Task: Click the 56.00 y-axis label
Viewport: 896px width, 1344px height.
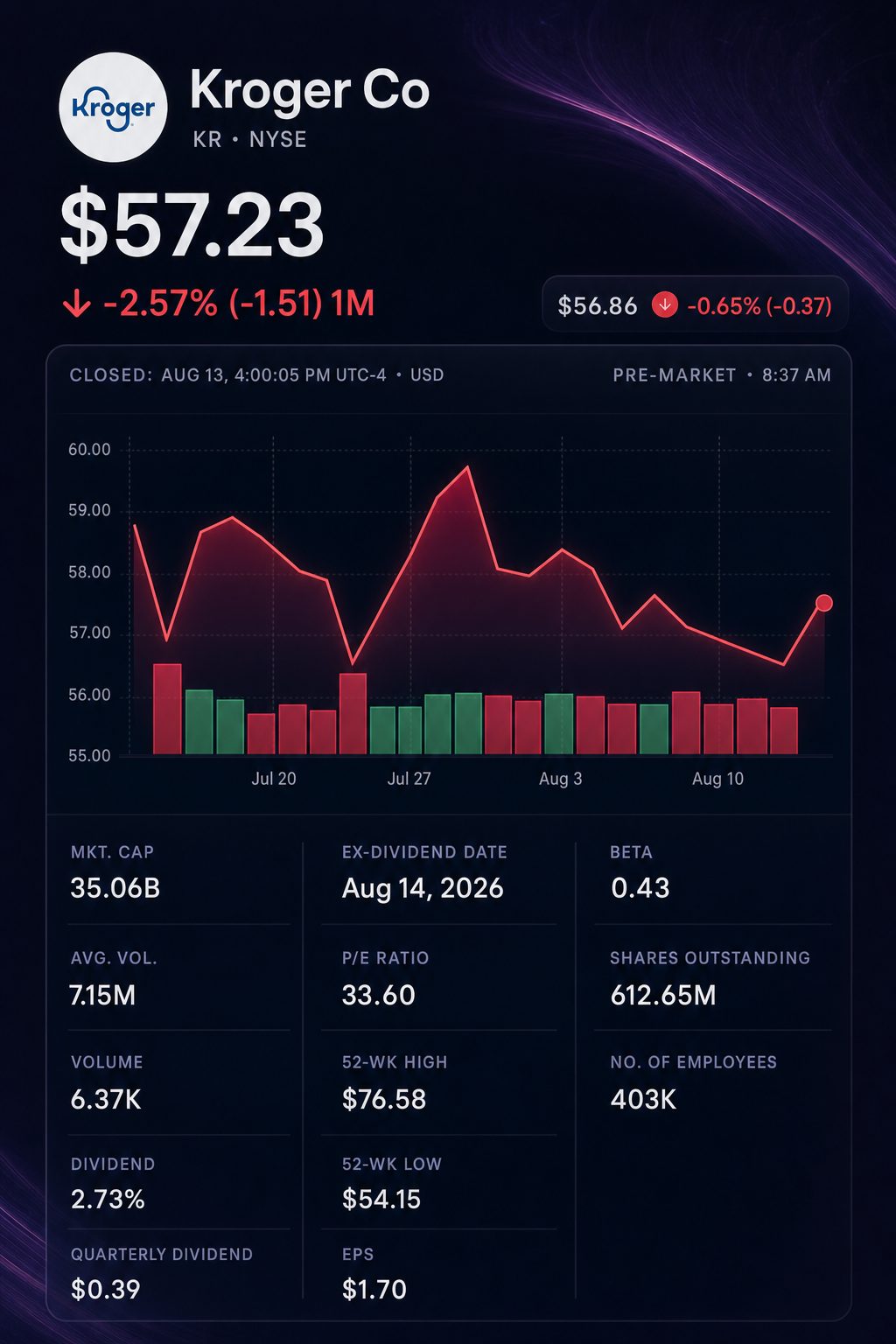Action: 89,696
